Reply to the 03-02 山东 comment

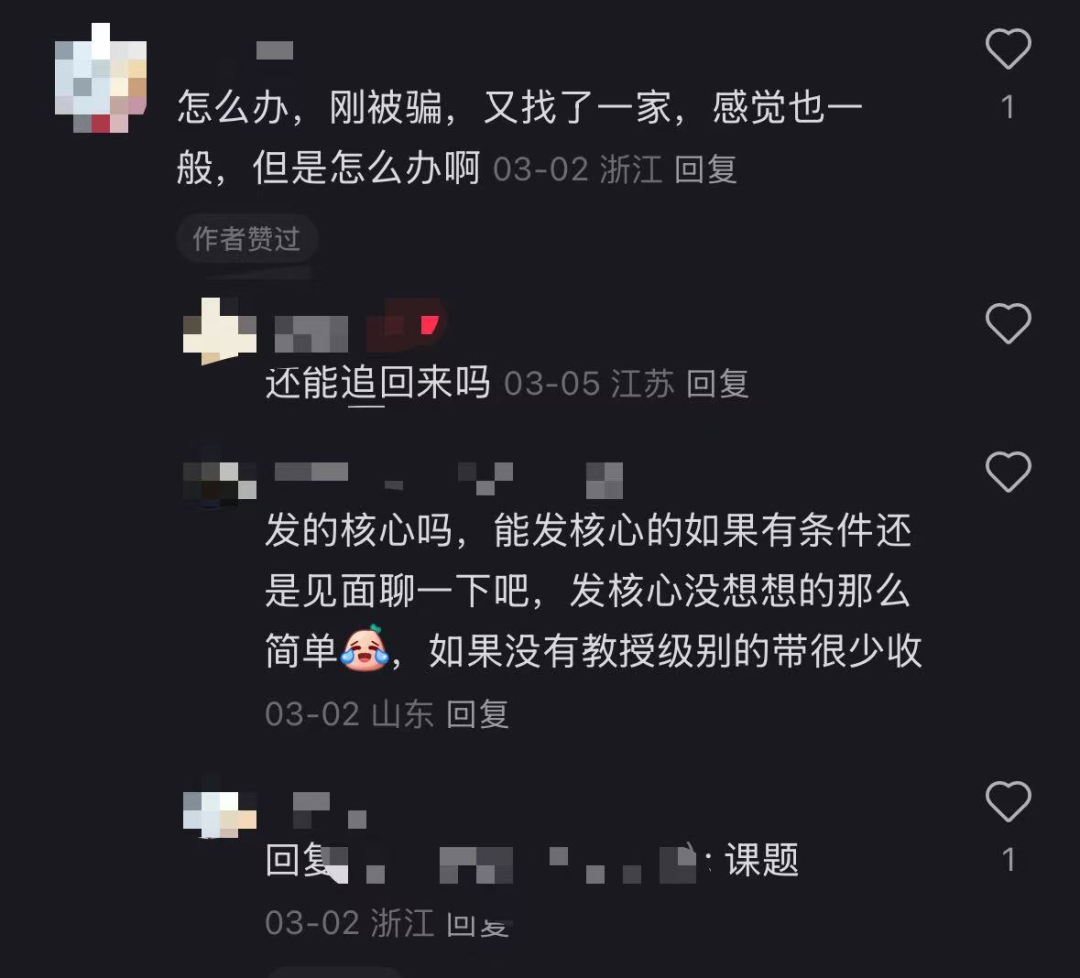click(x=477, y=714)
